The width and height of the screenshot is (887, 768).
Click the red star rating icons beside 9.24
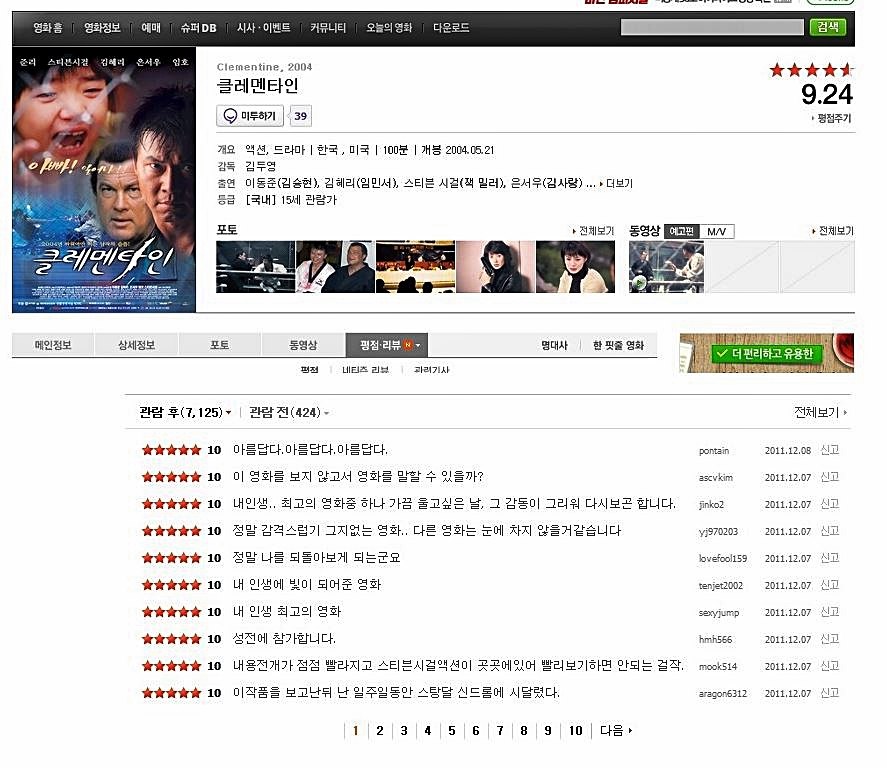(811, 70)
